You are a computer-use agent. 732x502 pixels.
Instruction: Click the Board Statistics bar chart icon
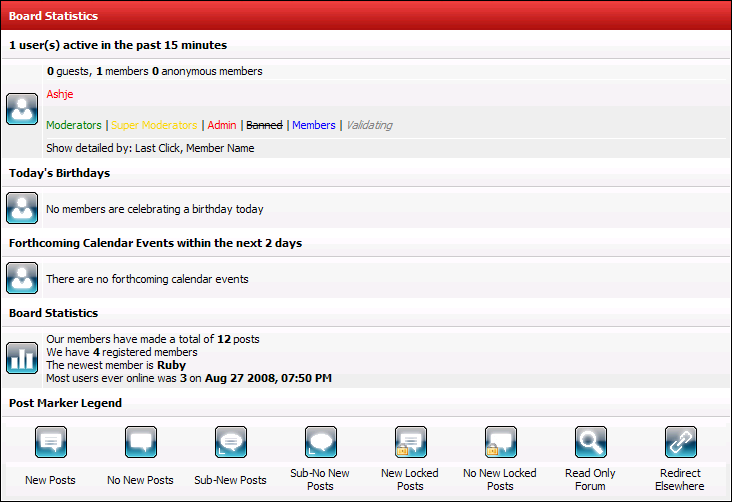click(x=22, y=358)
